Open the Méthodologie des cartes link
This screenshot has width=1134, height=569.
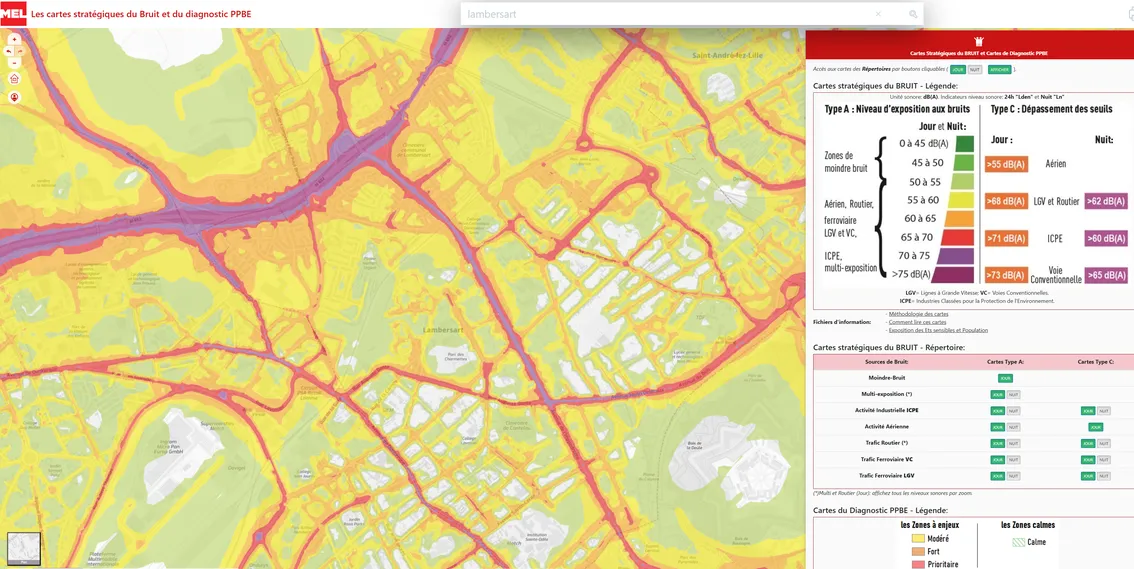pos(918,314)
